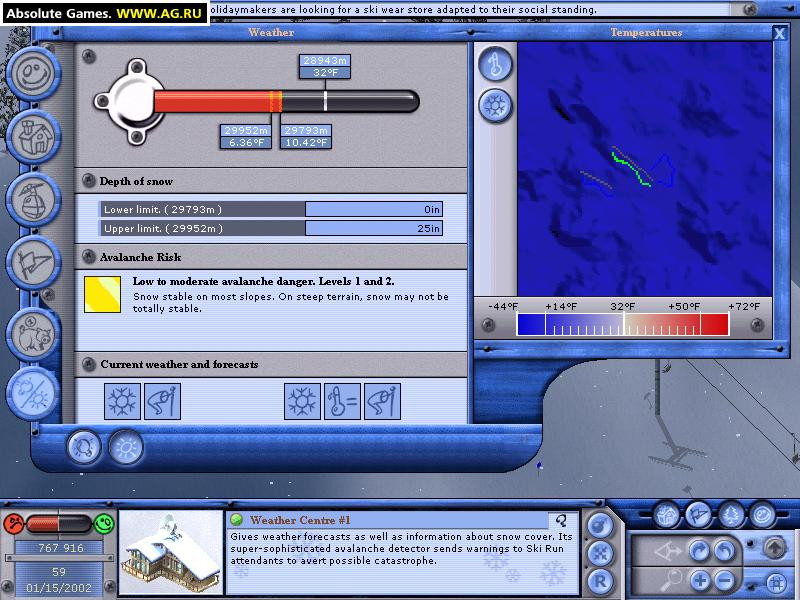800x600 pixels.
Task: Click the 28943m altitude label above thermometer
Action: click(x=325, y=60)
